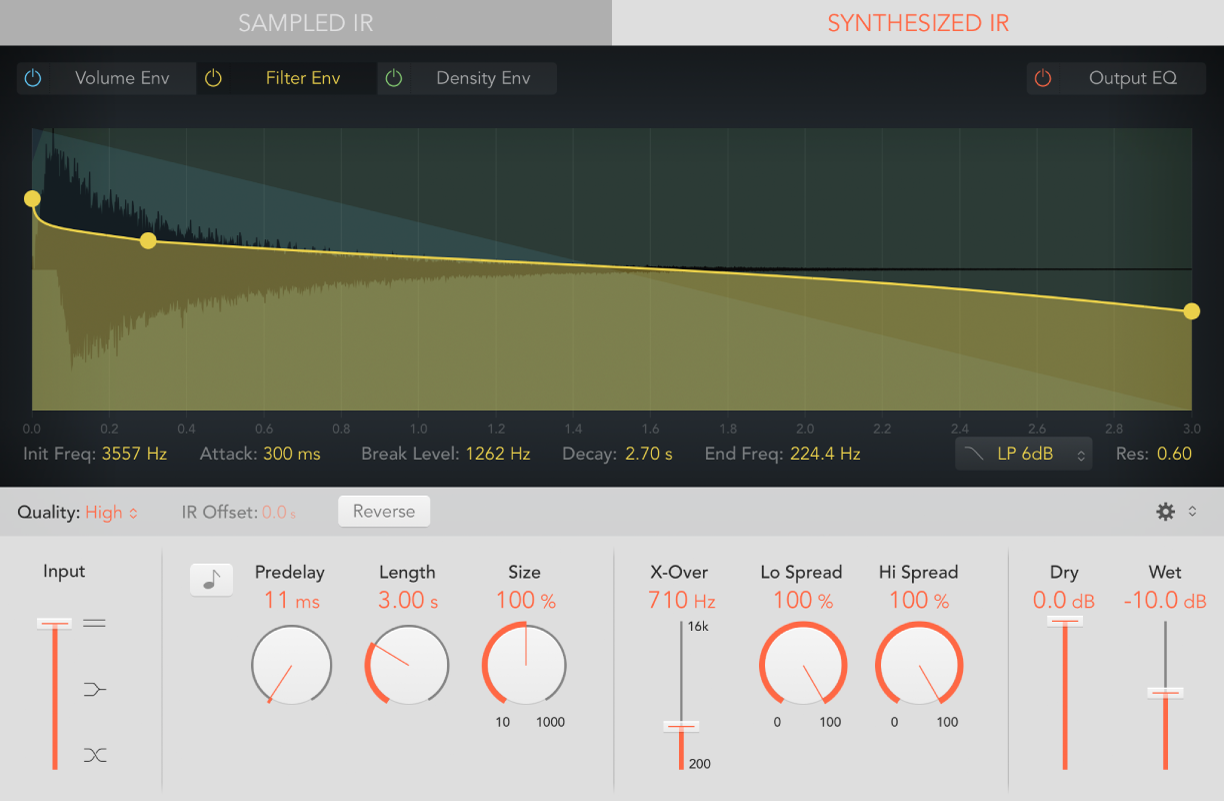Viewport: 1224px width, 802px height.
Task: Select the envelope end point at 3.0
Action: coord(1191,311)
